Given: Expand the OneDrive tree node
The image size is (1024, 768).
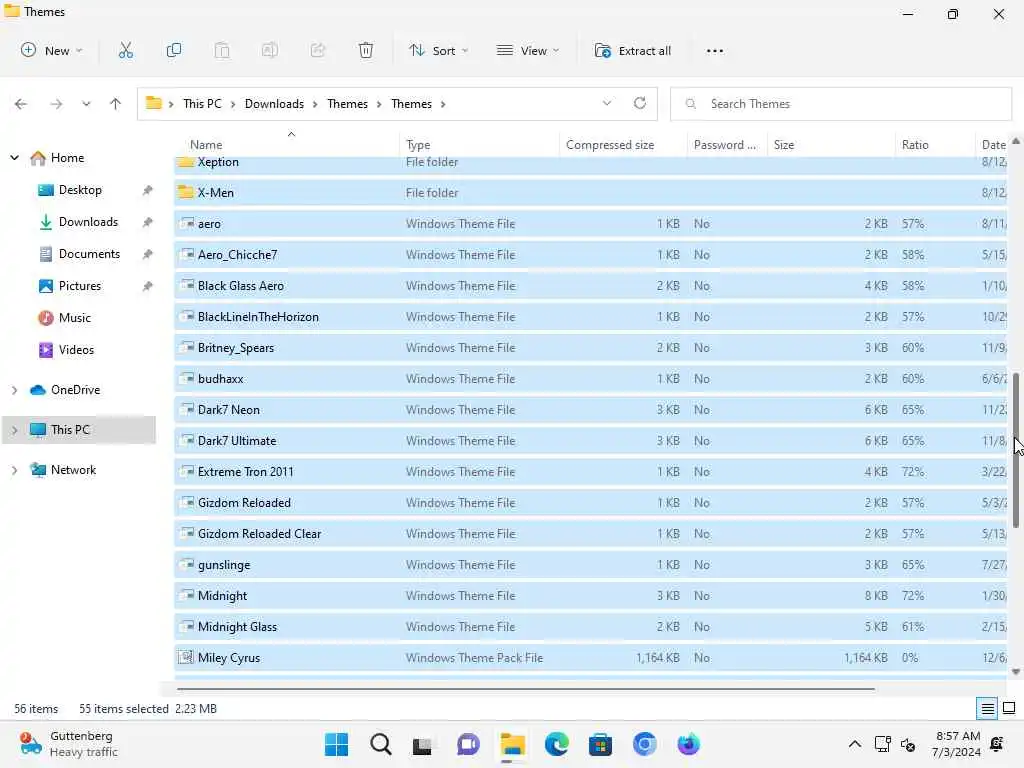Looking at the screenshot, I should pyautogui.click(x=14, y=390).
